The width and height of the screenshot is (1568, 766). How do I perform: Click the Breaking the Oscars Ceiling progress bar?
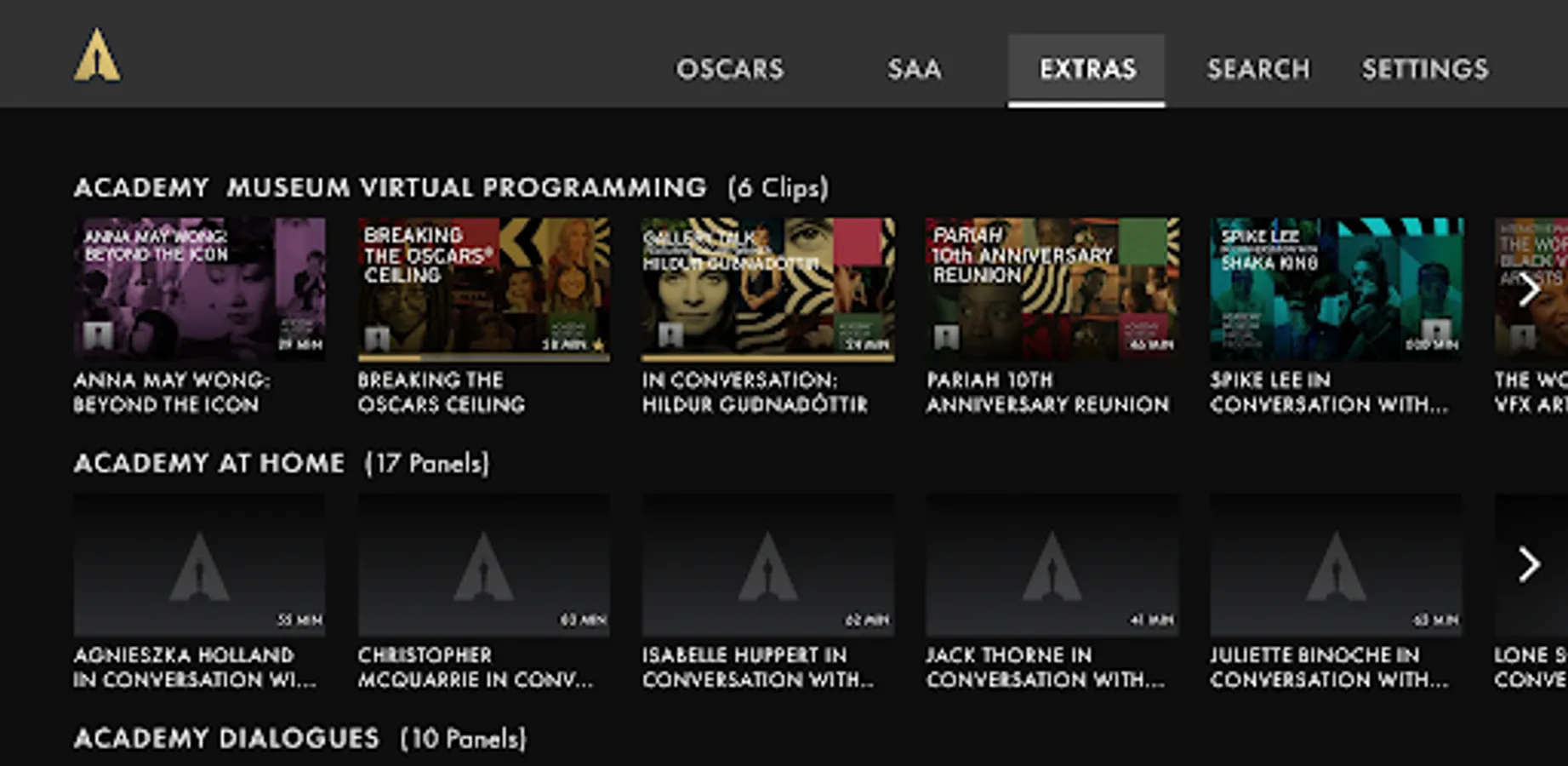[483, 358]
